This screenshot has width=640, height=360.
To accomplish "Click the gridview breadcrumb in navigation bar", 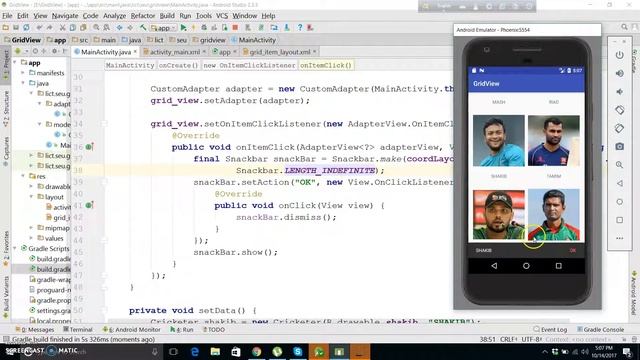I will pyautogui.click(x=209, y=40).
